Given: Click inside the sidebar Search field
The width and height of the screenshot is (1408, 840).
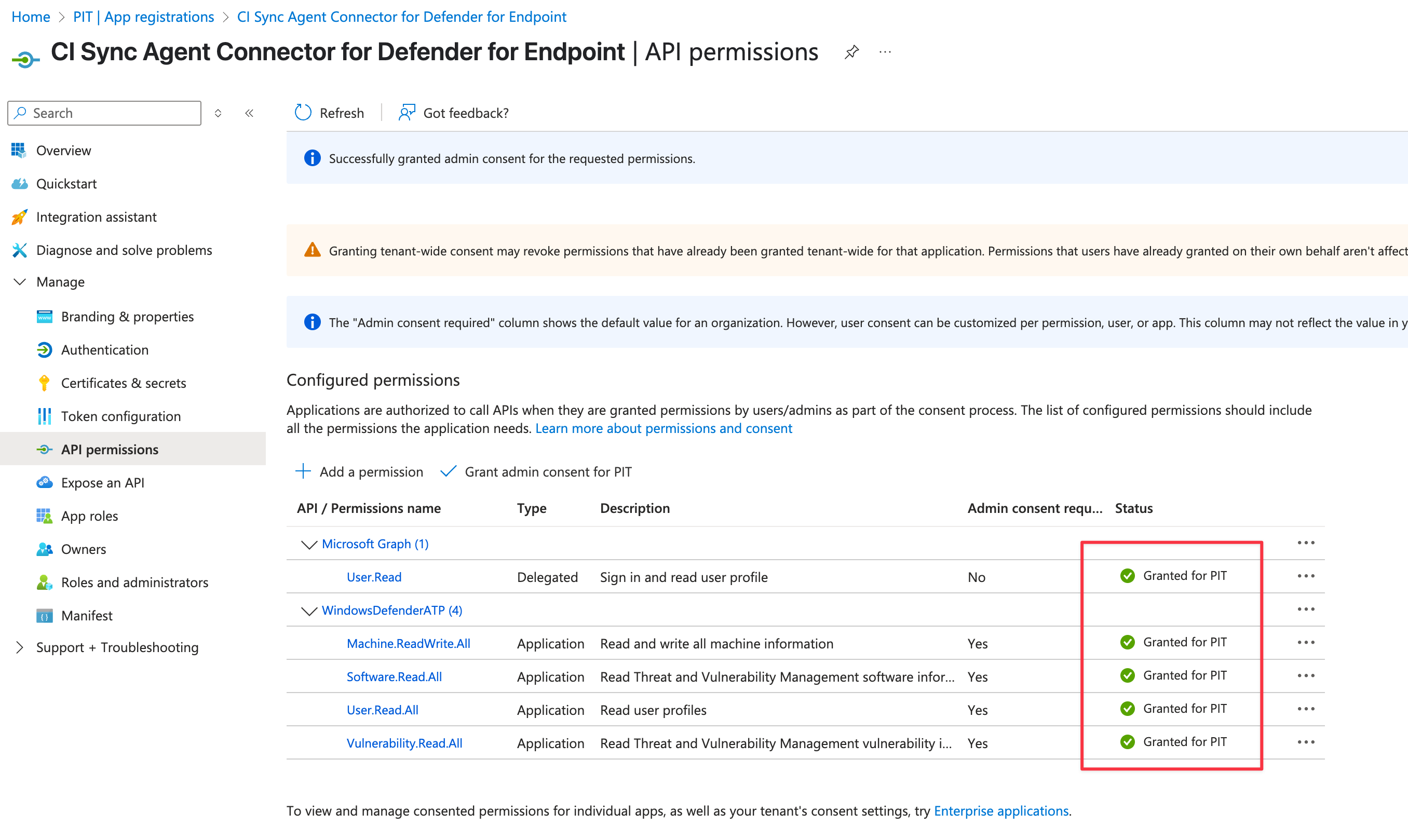Looking at the screenshot, I should pyautogui.click(x=104, y=113).
